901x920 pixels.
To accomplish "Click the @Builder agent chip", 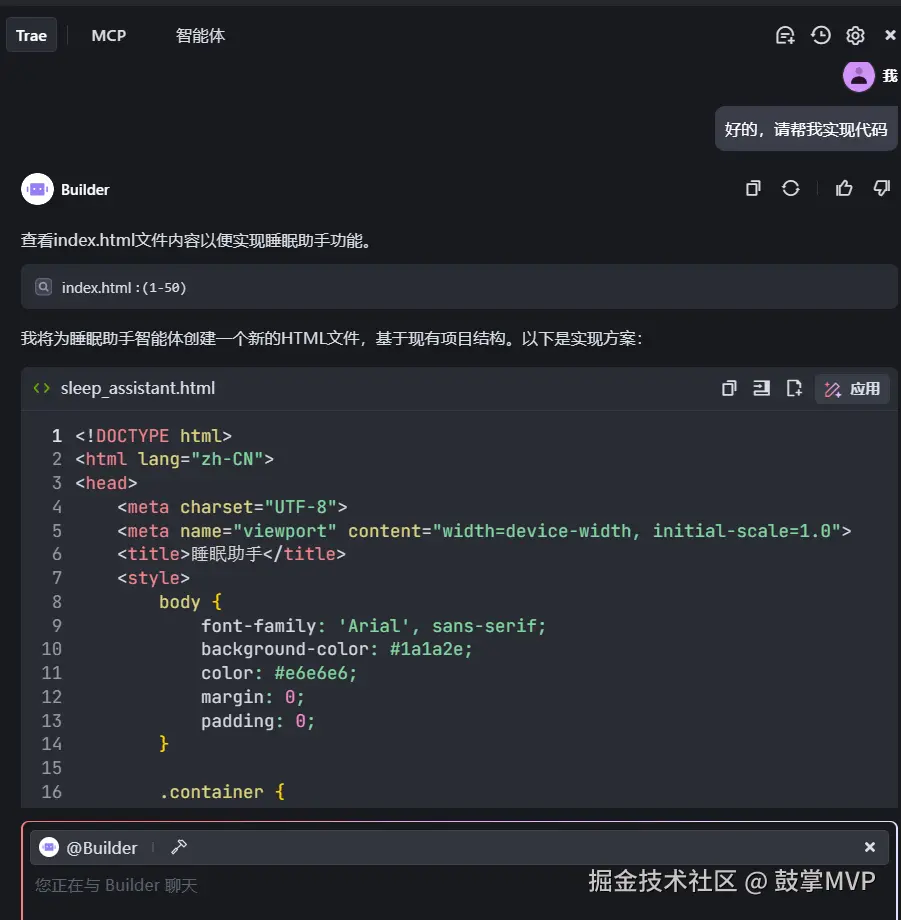I will [89, 848].
